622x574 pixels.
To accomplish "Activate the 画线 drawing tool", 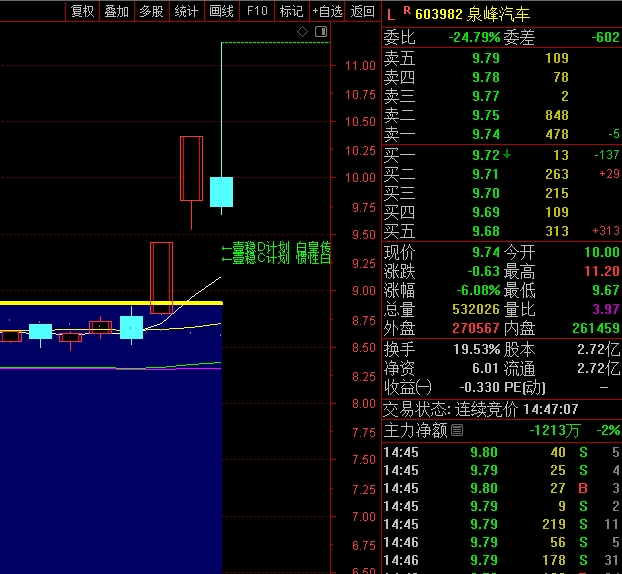I will point(221,11).
